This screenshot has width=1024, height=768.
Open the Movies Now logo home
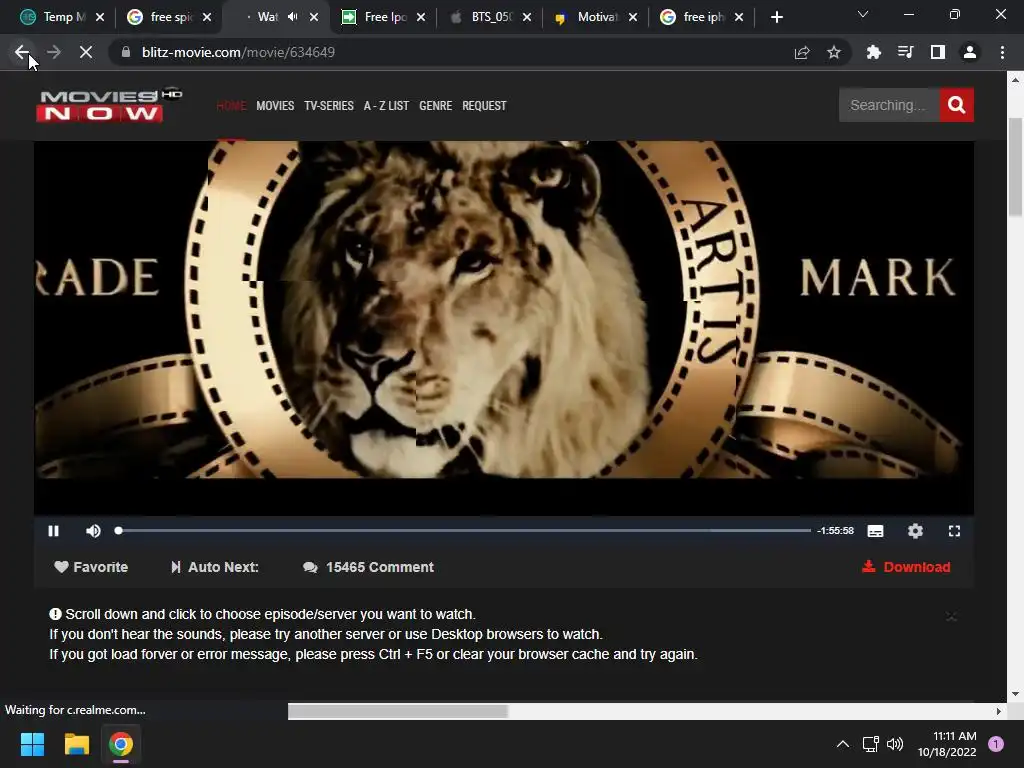click(108, 105)
